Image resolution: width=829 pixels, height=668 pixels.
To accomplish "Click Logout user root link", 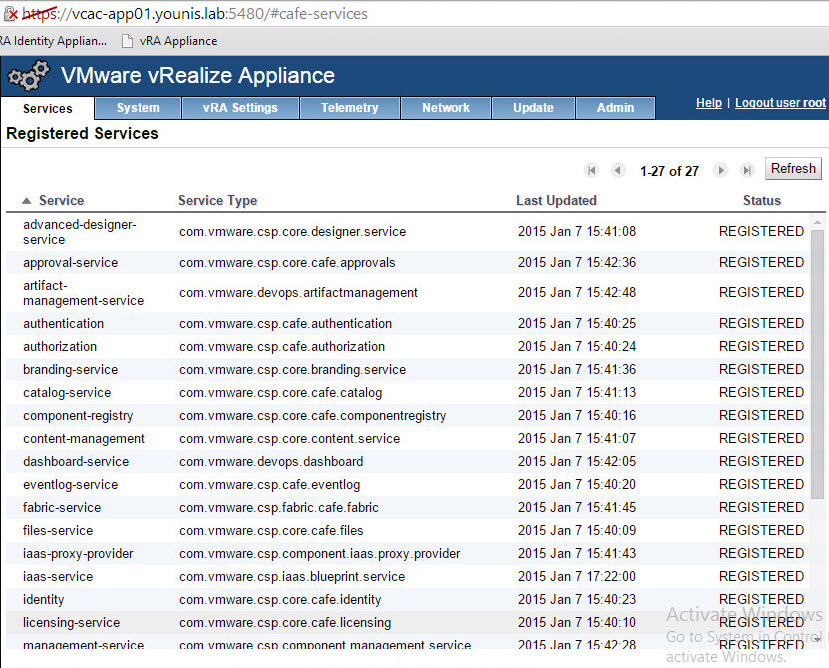I will pyautogui.click(x=780, y=103).
